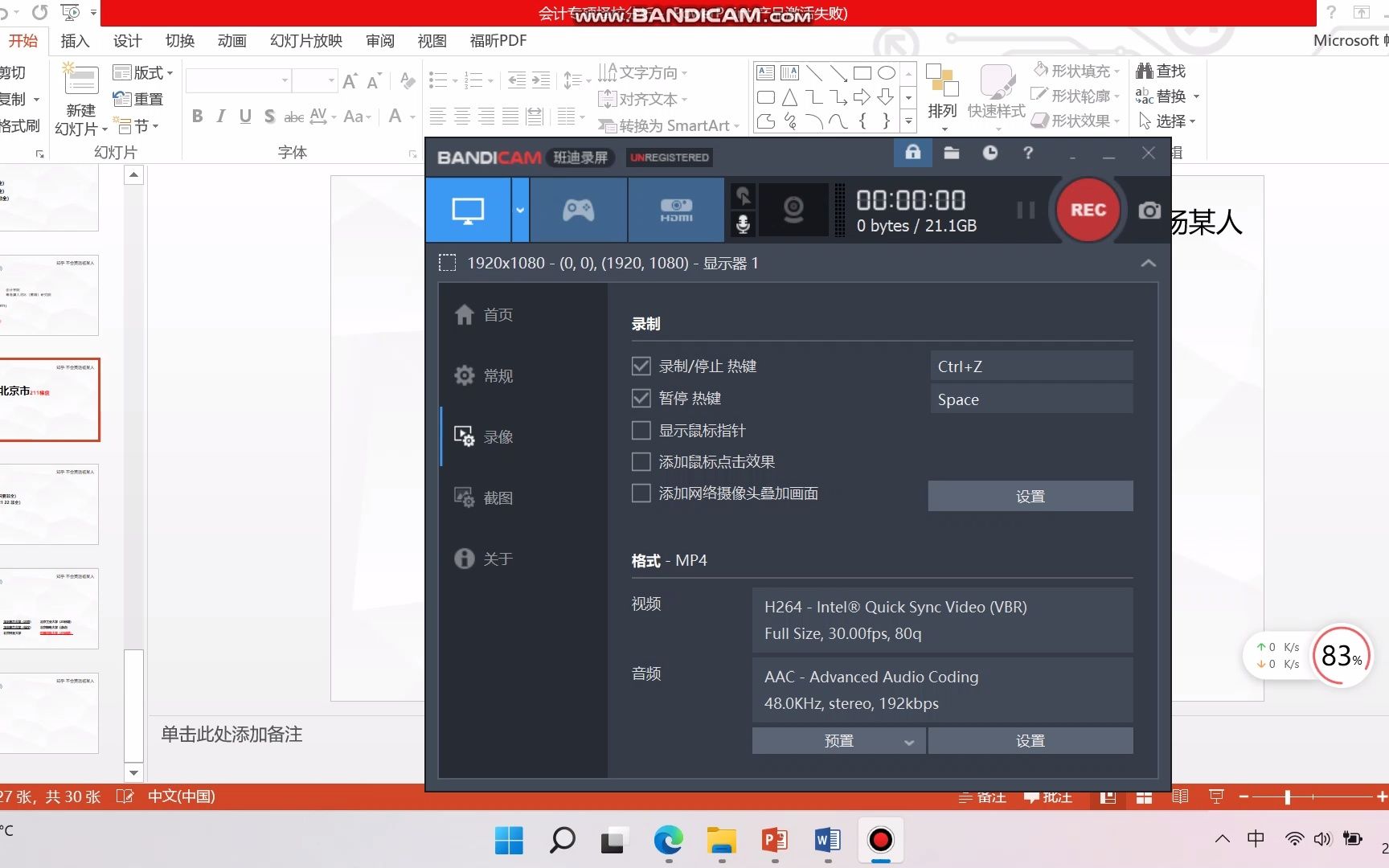The image size is (1389, 868).
Task: Click the Bandicam pause button
Action: [x=1026, y=211]
